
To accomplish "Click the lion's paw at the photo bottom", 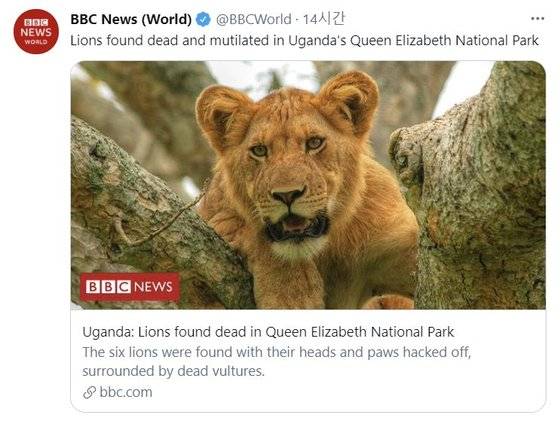I will [x=389, y=302].
